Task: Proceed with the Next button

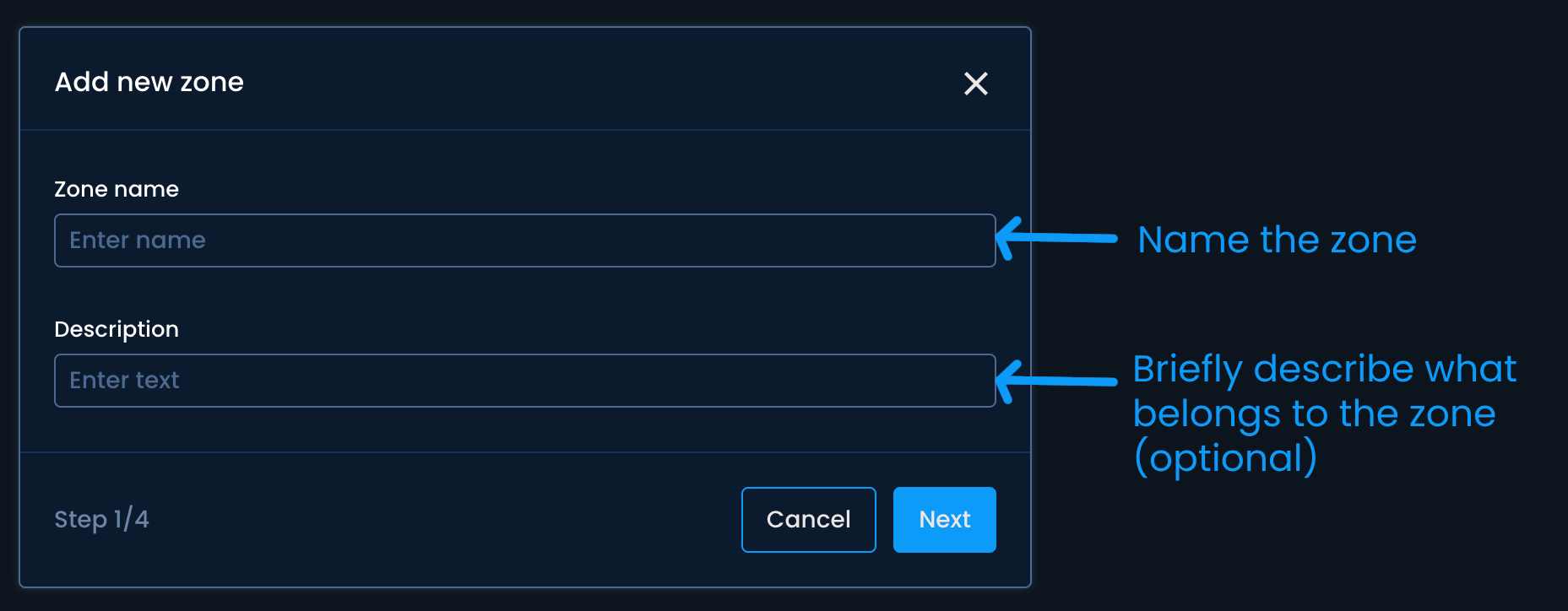Action: pyautogui.click(x=944, y=520)
